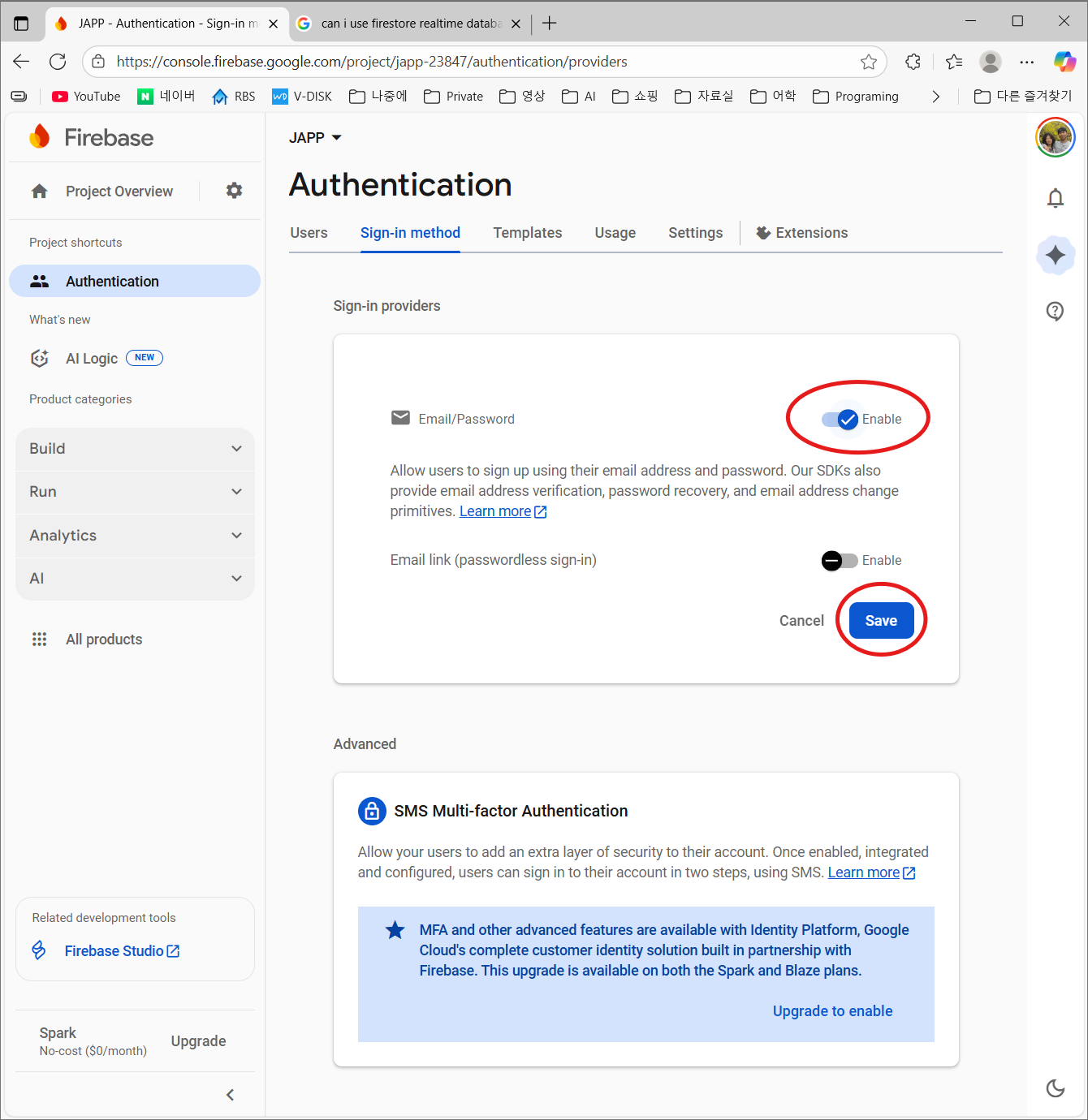Open the Programing bookmarks folder
Image resolution: width=1088 pixels, height=1120 pixels.
pyautogui.click(x=856, y=97)
